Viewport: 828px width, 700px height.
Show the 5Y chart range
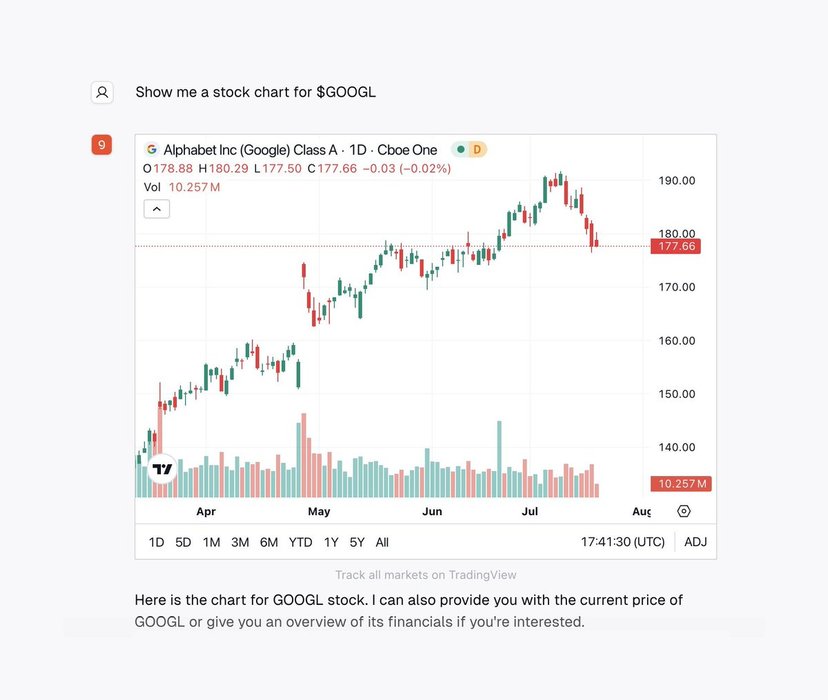pyautogui.click(x=357, y=542)
